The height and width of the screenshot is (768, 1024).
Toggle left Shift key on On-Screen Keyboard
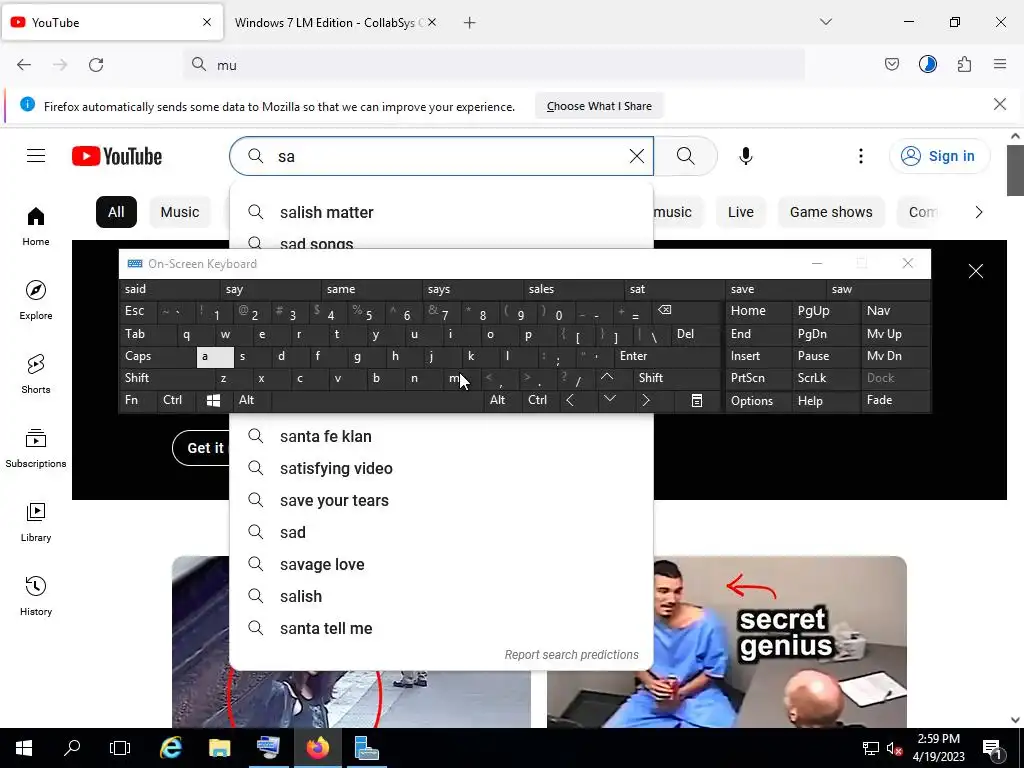[167, 378]
